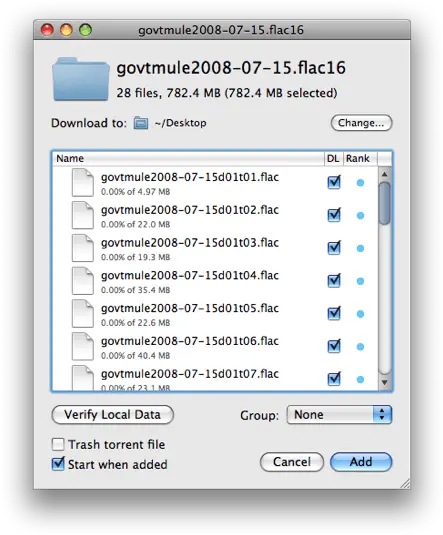Viewport: 443px width, 535px height.
Task: Select the file name govtmule2008-07-15d01t01.flac
Action: [x=190, y=177]
